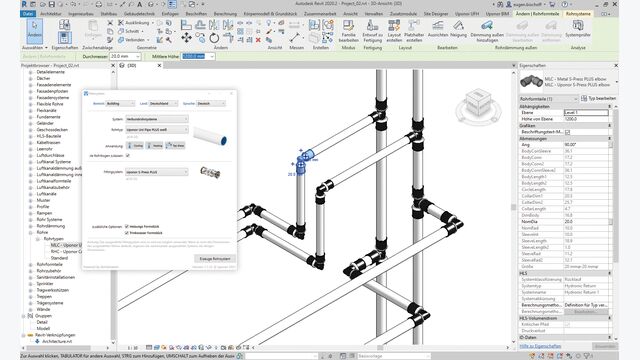Click 'Erzeuge Rohrsystem' button
Screen dimensions: 640x360
click(x=215, y=259)
